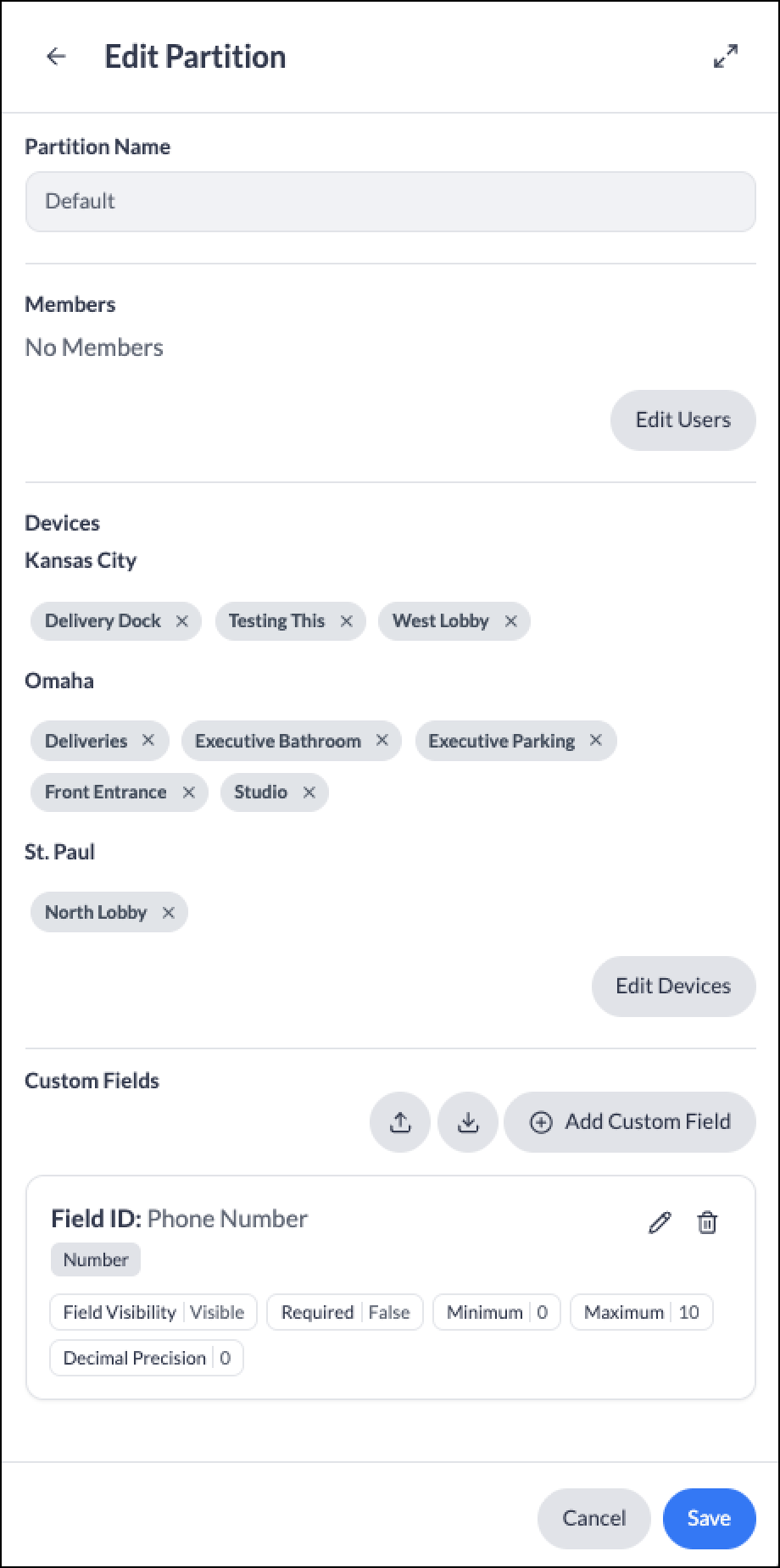The width and height of the screenshot is (780, 1568).
Task: Click the download custom fields icon
Action: pyautogui.click(x=468, y=1122)
